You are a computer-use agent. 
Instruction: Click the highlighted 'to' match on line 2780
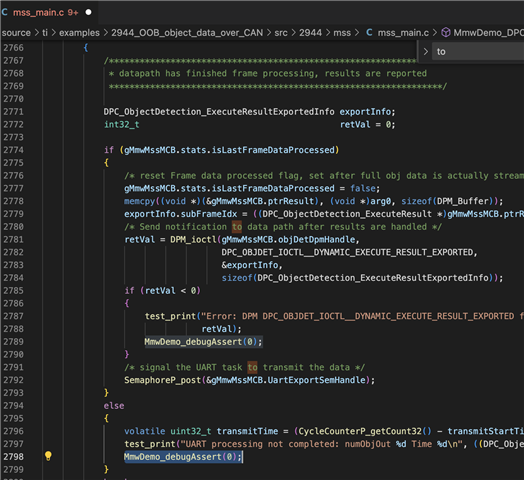coord(237,227)
